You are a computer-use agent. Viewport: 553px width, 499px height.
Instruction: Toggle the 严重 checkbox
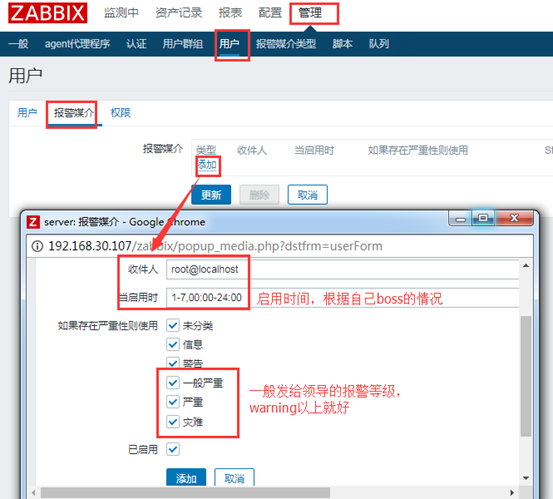point(173,402)
